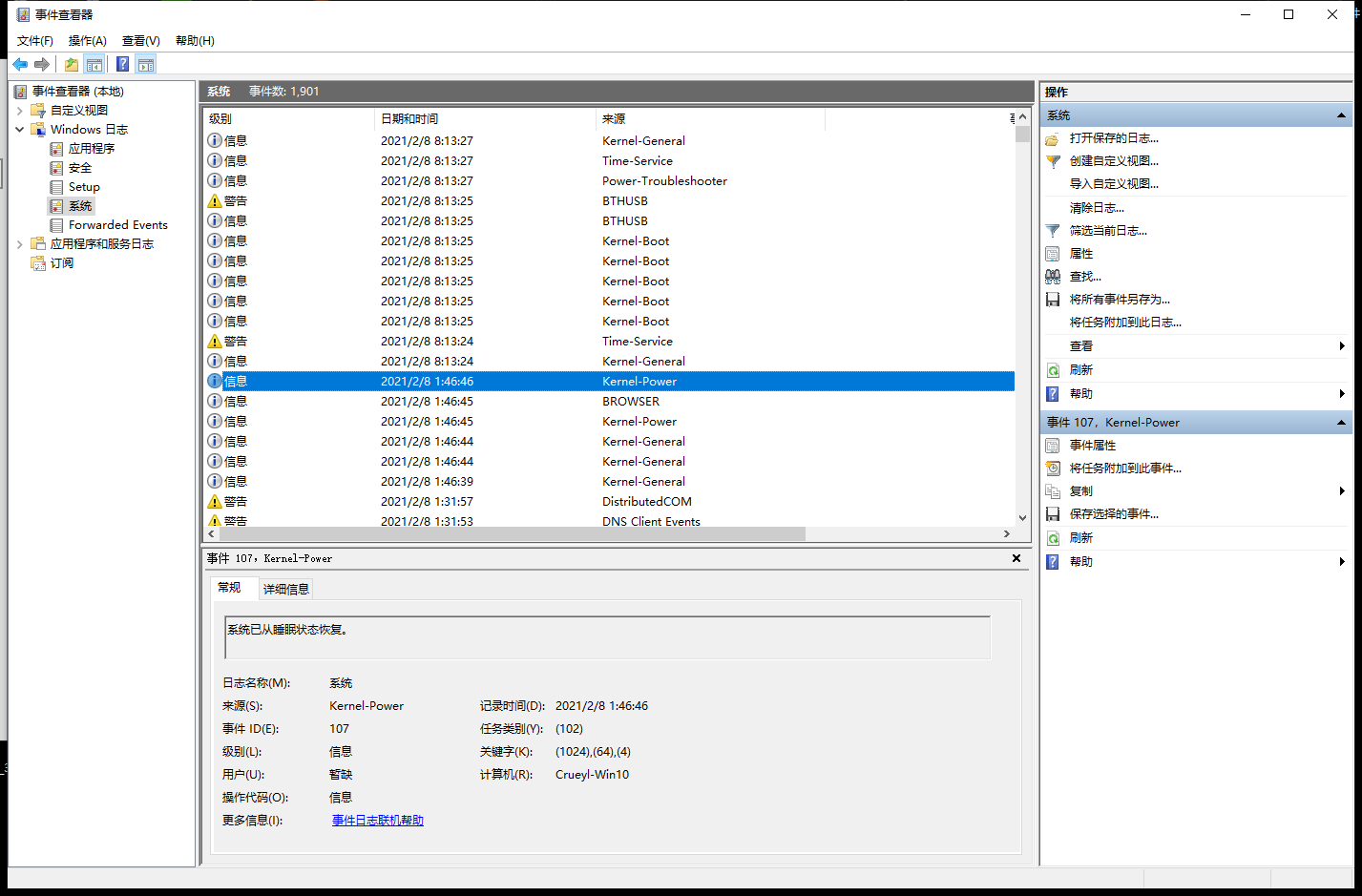Open help from the toolbar question-mark icon

[x=122, y=64]
